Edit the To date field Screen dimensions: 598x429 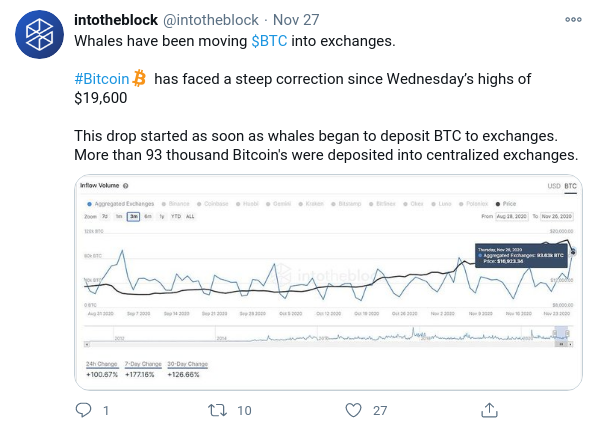(557, 217)
